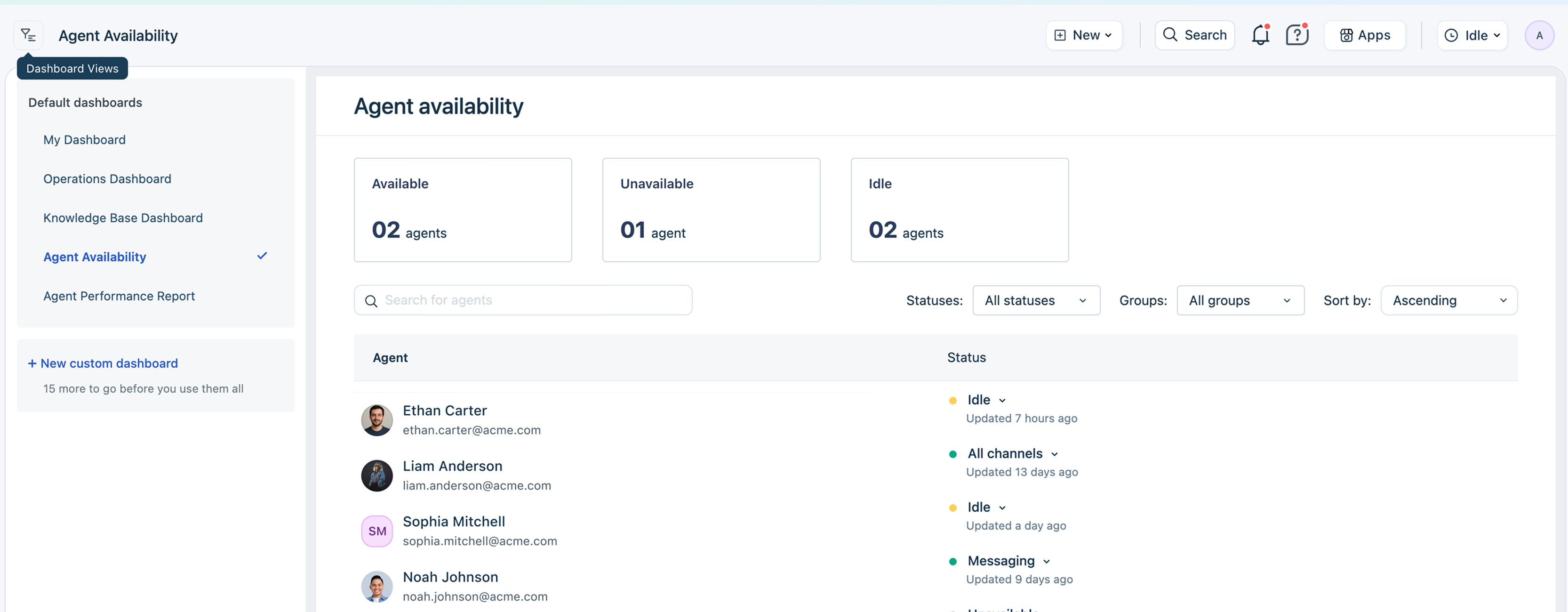Click the user profile avatar 'A'
This screenshot has width=1568, height=612.
tap(1539, 35)
